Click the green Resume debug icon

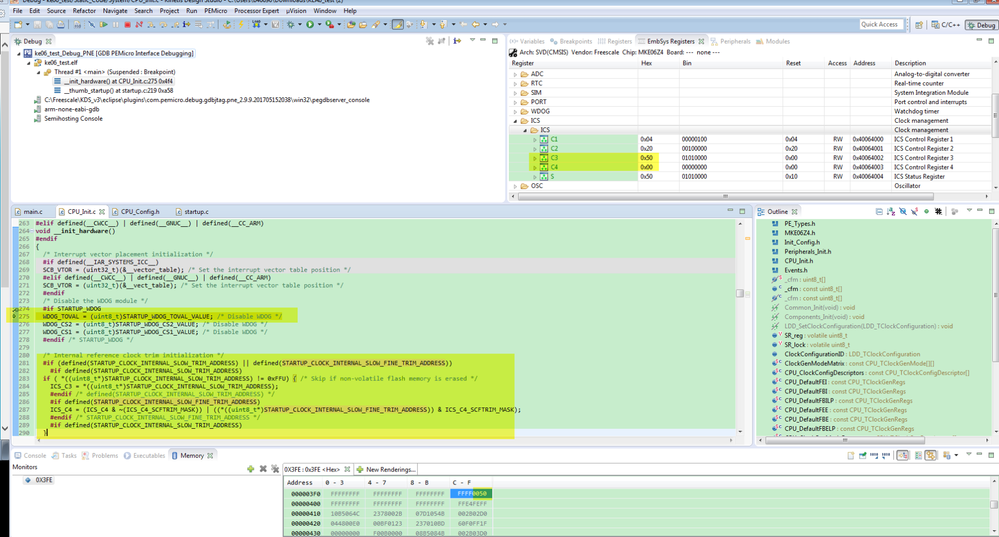click(103, 24)
